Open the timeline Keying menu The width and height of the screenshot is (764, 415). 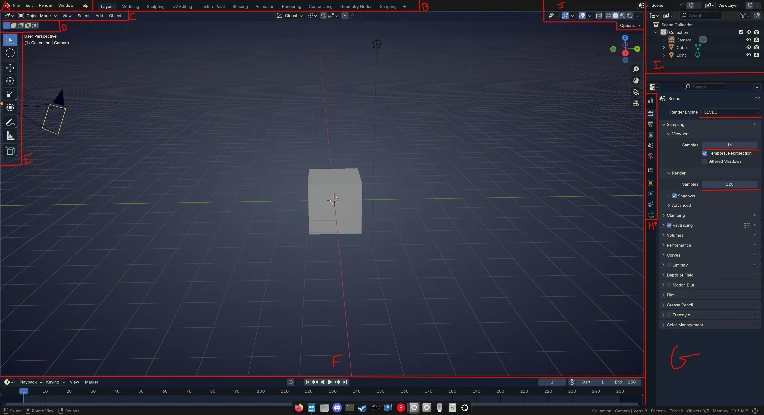click(55, 382)
